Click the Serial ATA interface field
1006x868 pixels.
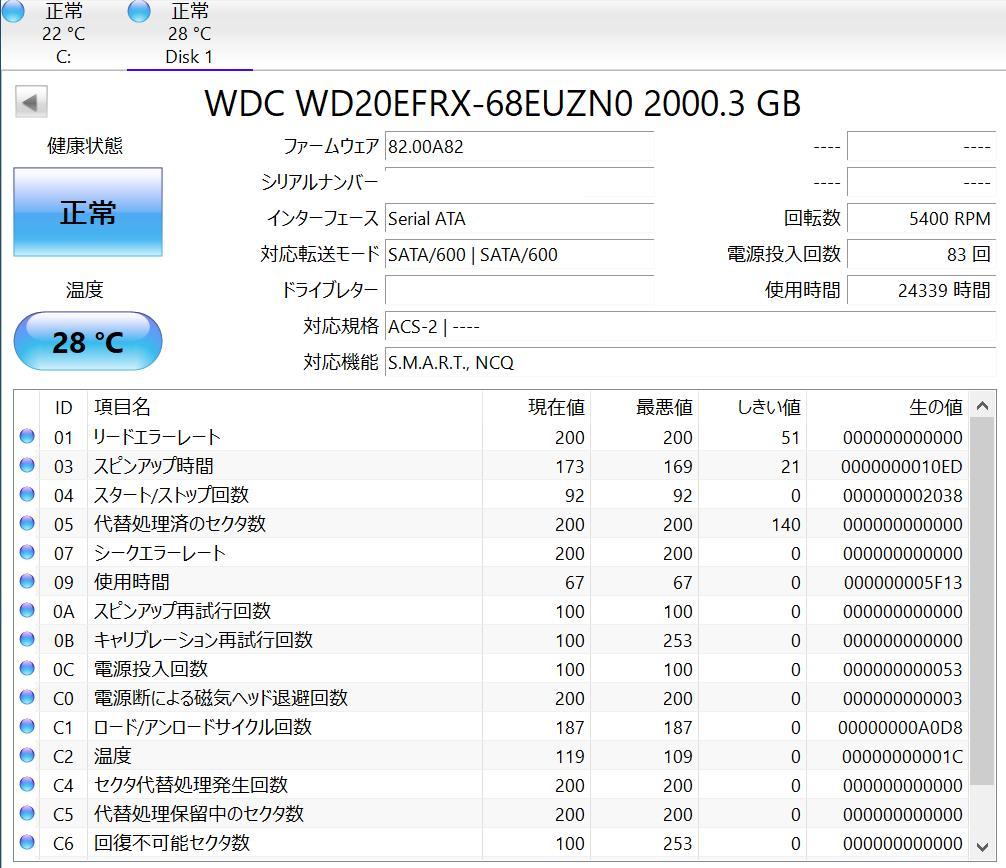pos(519,219)
